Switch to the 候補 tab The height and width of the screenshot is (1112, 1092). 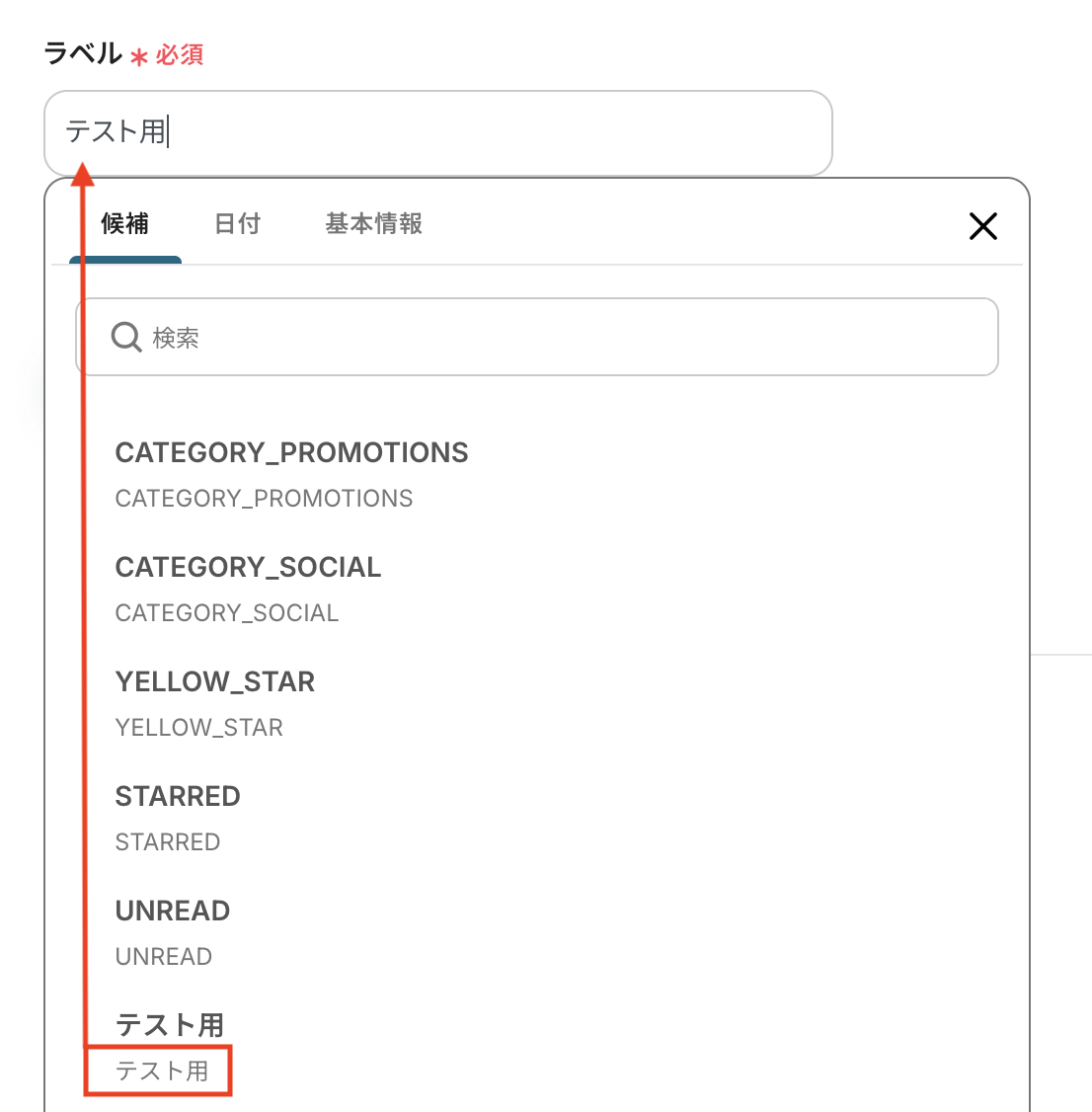click(x=125, y=224)
